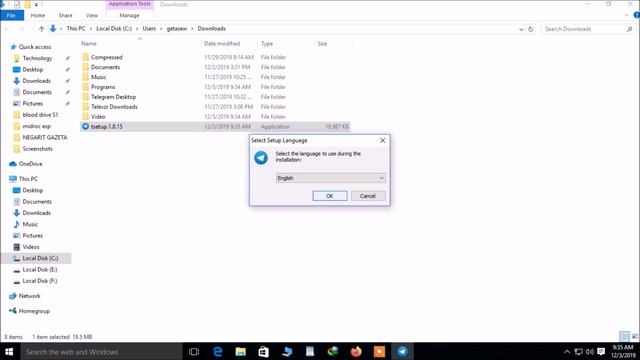The width and height of the screenshot is (640, 360).
Task: Open the Store app from taskbar
Action: 264,351
